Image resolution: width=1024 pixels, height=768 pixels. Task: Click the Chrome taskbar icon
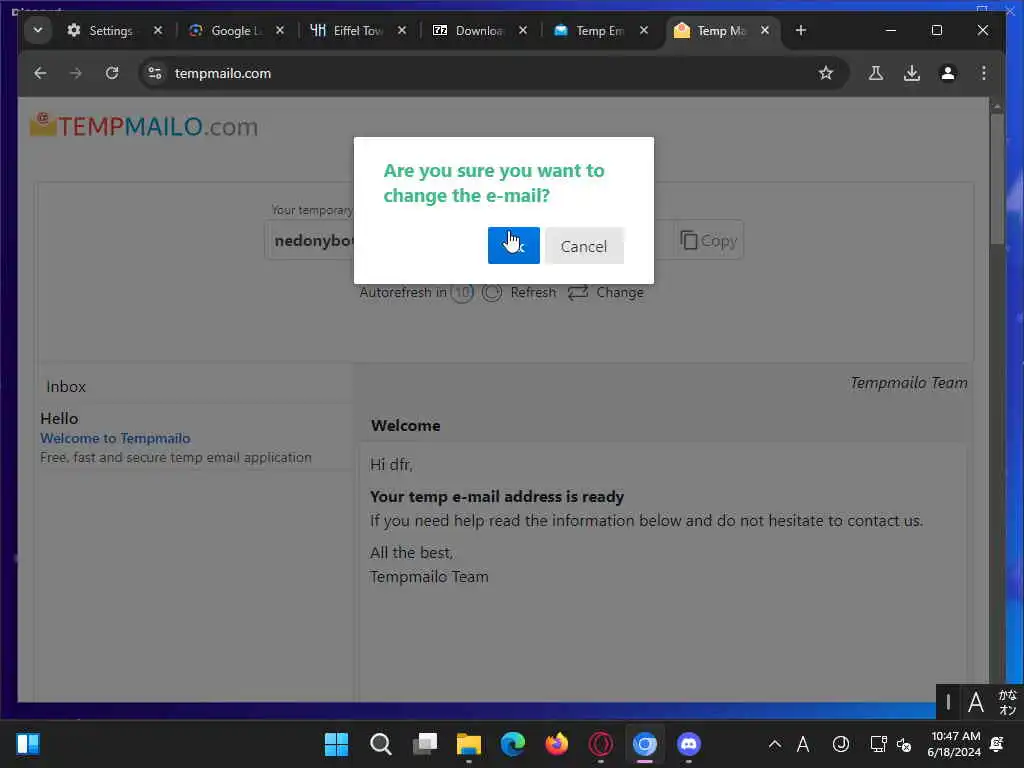[x=645, y=744]
